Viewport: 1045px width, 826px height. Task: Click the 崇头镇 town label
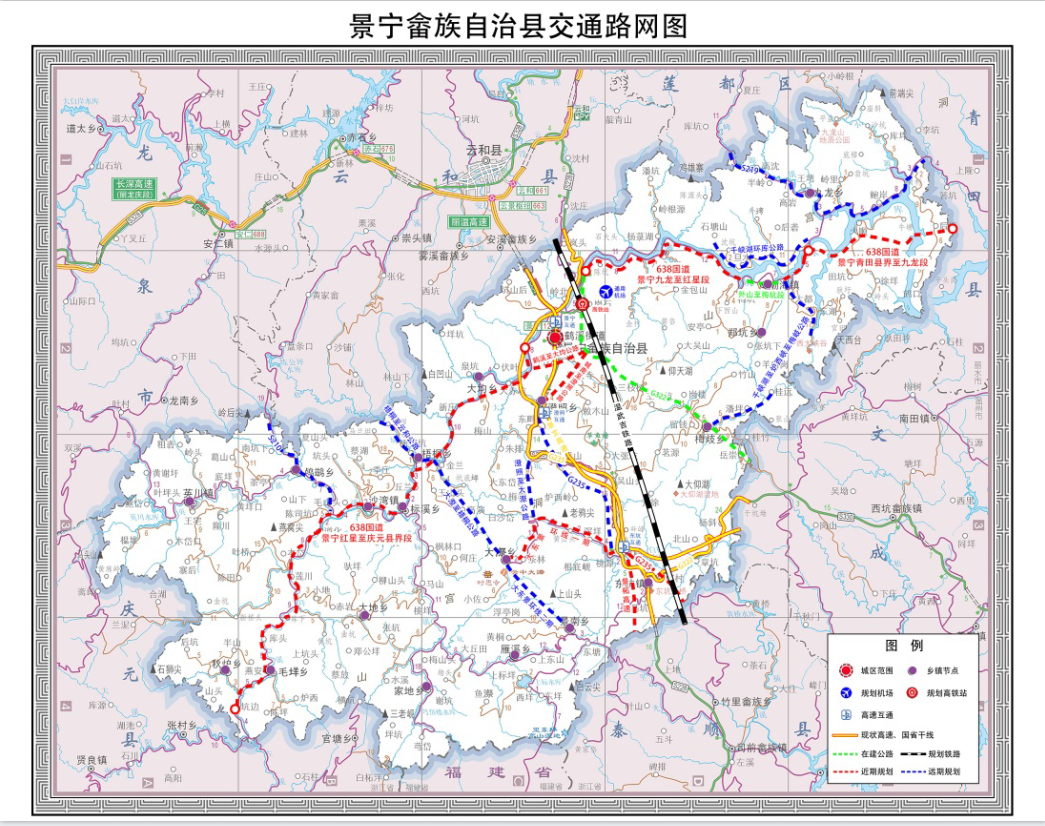click(417, 238)
